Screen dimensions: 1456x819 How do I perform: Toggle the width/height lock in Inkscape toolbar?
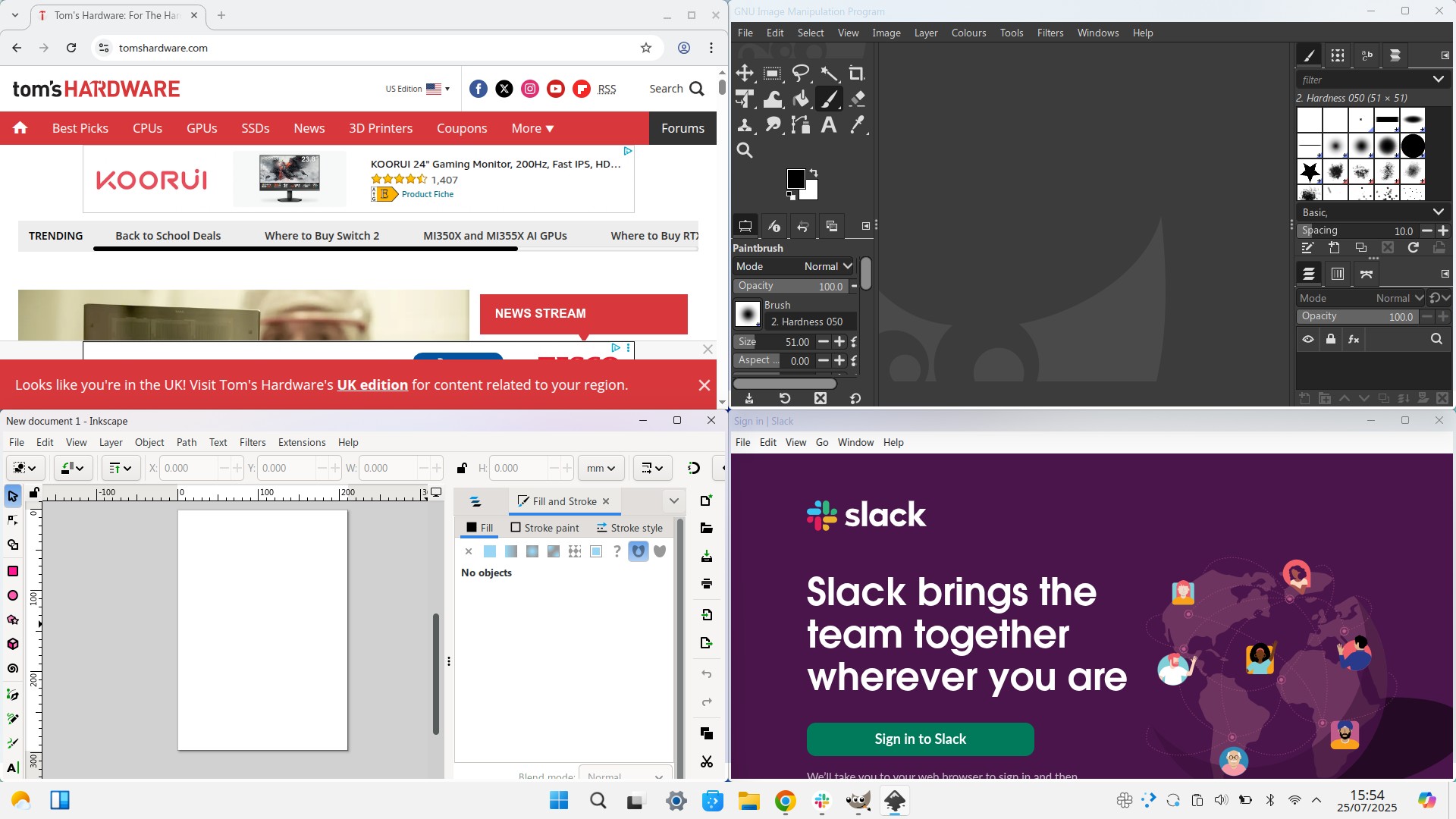[462, 468]
